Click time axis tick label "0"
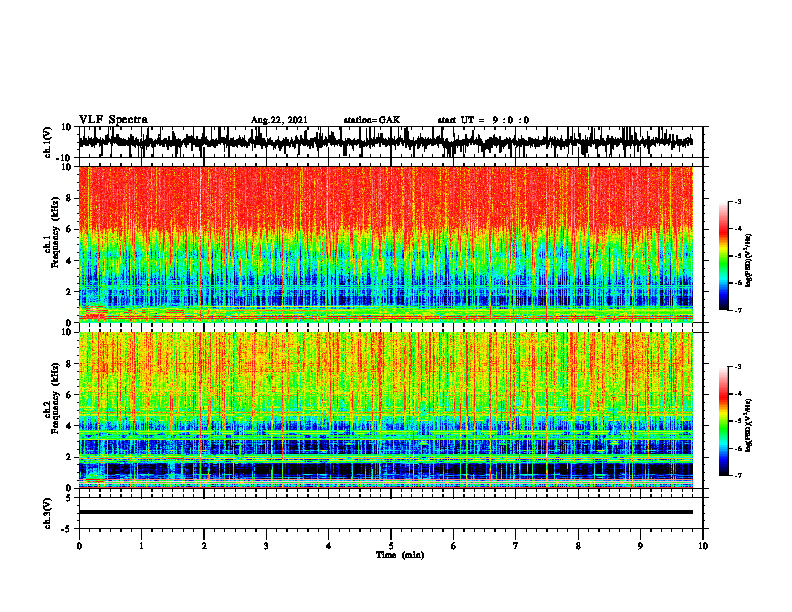 (x=79, y=546)
